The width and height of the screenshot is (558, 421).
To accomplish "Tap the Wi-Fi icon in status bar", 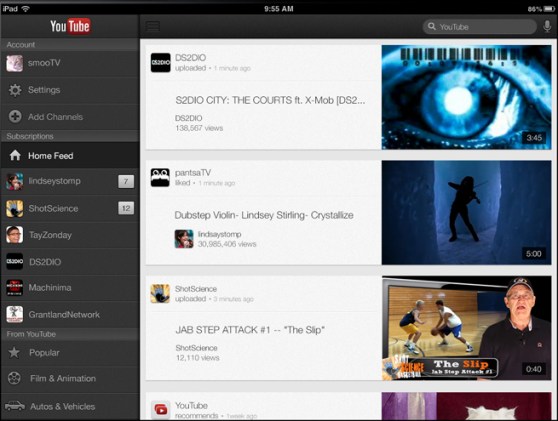I will coord(26,9).
